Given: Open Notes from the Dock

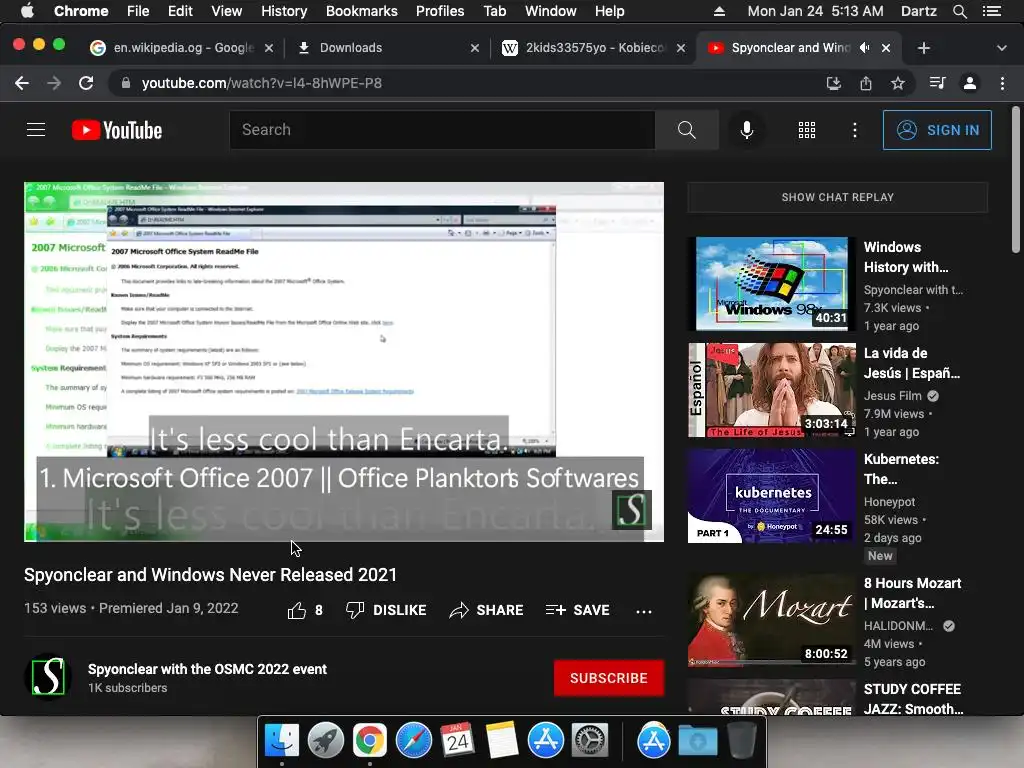Looking at the screenshot, I should (x=502, y=741).
